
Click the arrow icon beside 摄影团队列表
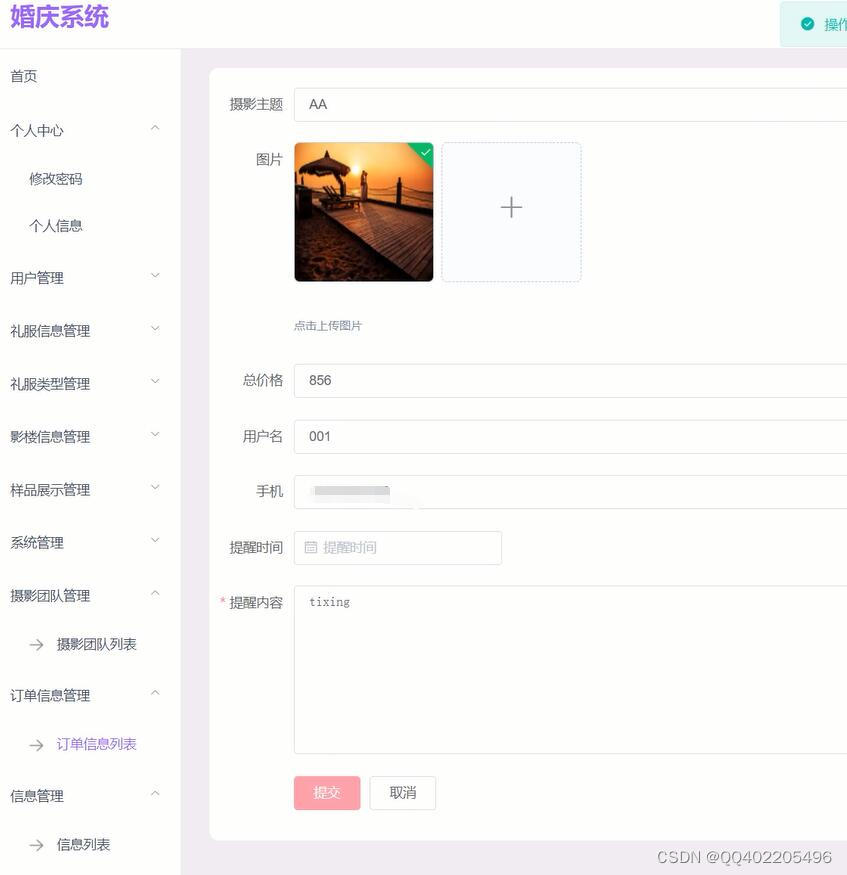click(36, 645)
